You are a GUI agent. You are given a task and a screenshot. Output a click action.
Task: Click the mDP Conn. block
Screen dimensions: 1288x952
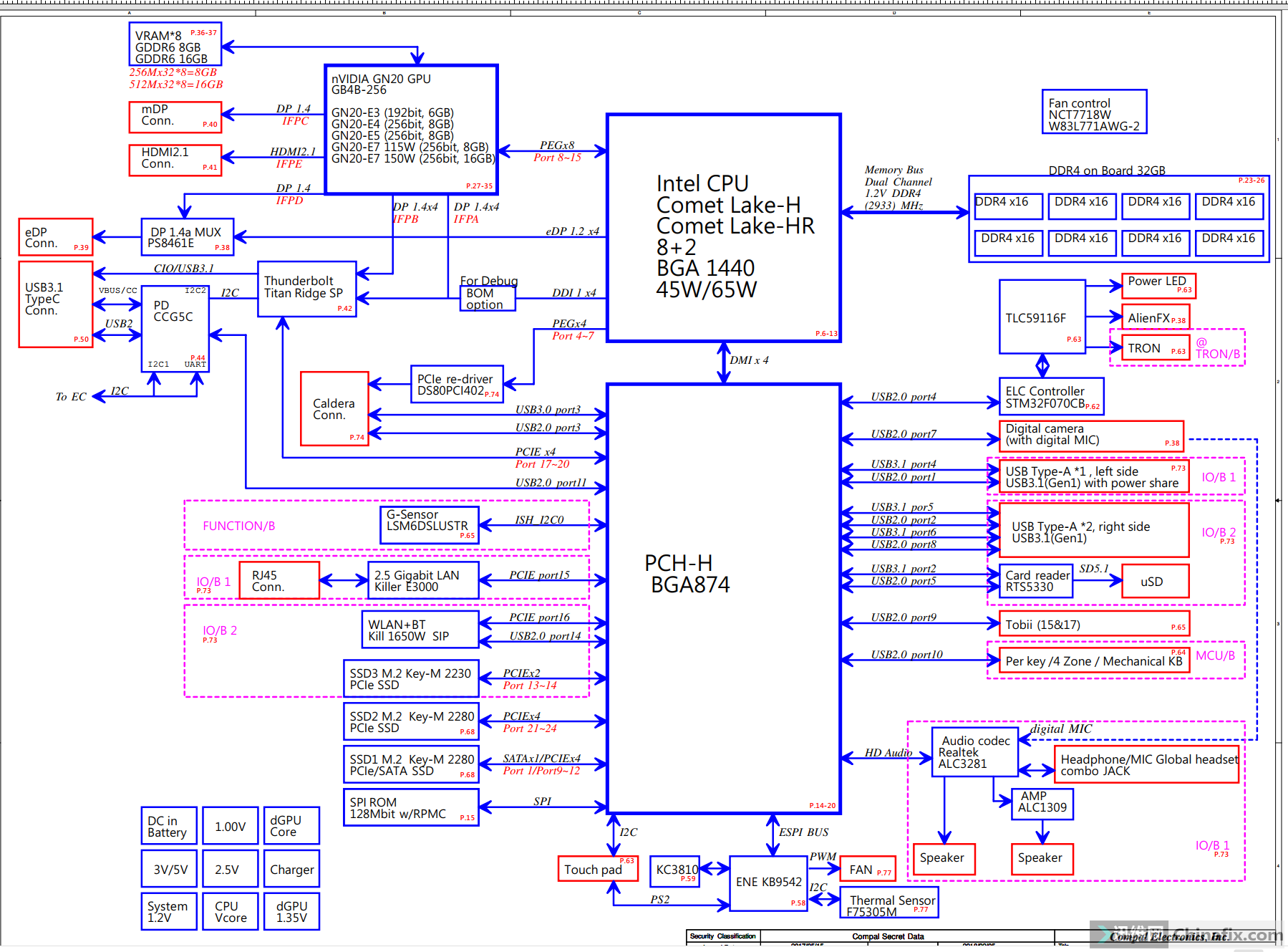[x=175, y=117]
